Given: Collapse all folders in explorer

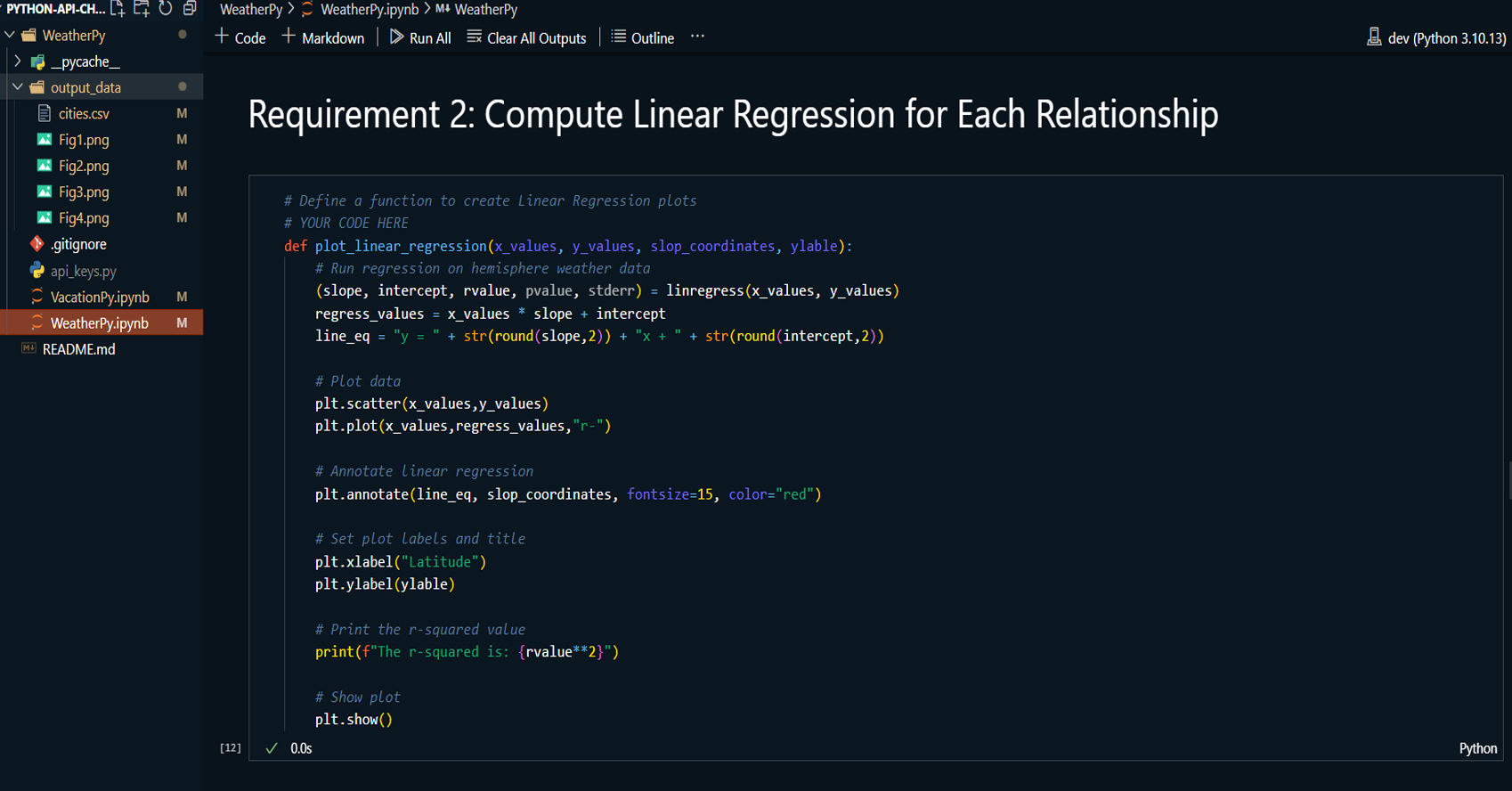Looking at the screenshot, I should pos(190,9).
